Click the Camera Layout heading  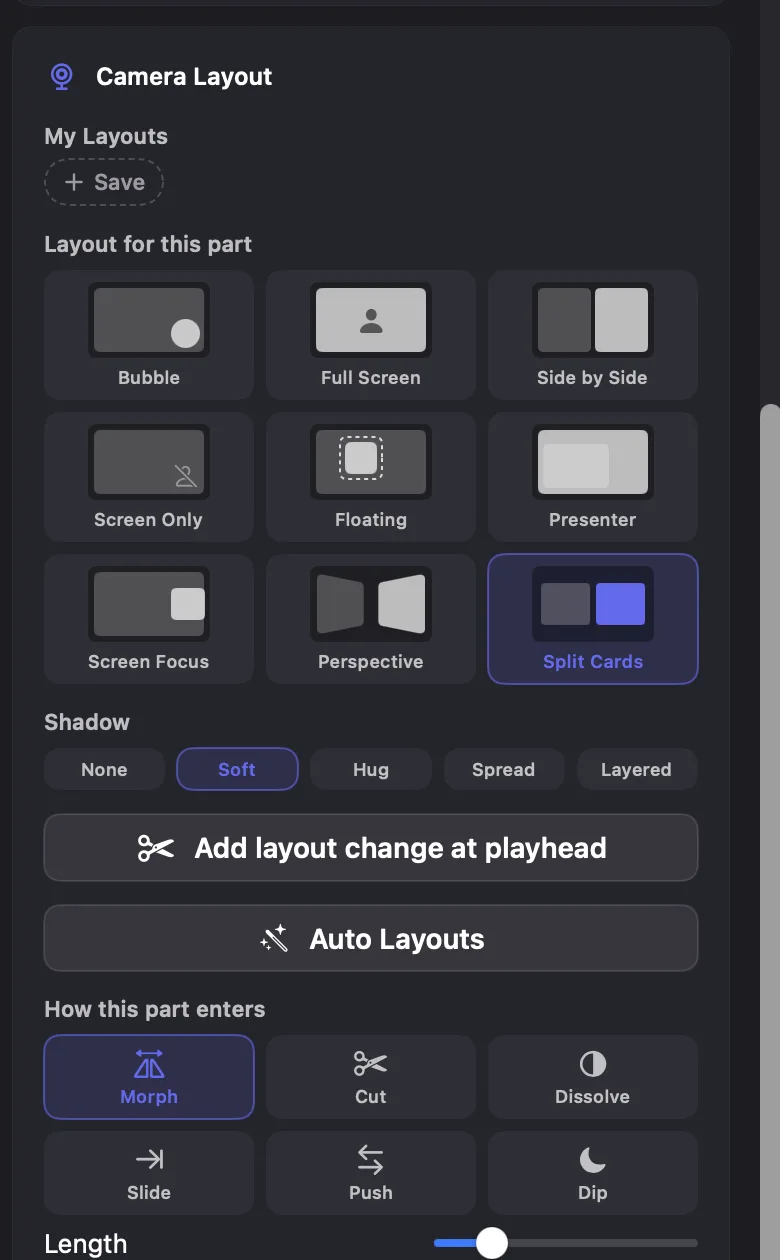tap(184, 77)
